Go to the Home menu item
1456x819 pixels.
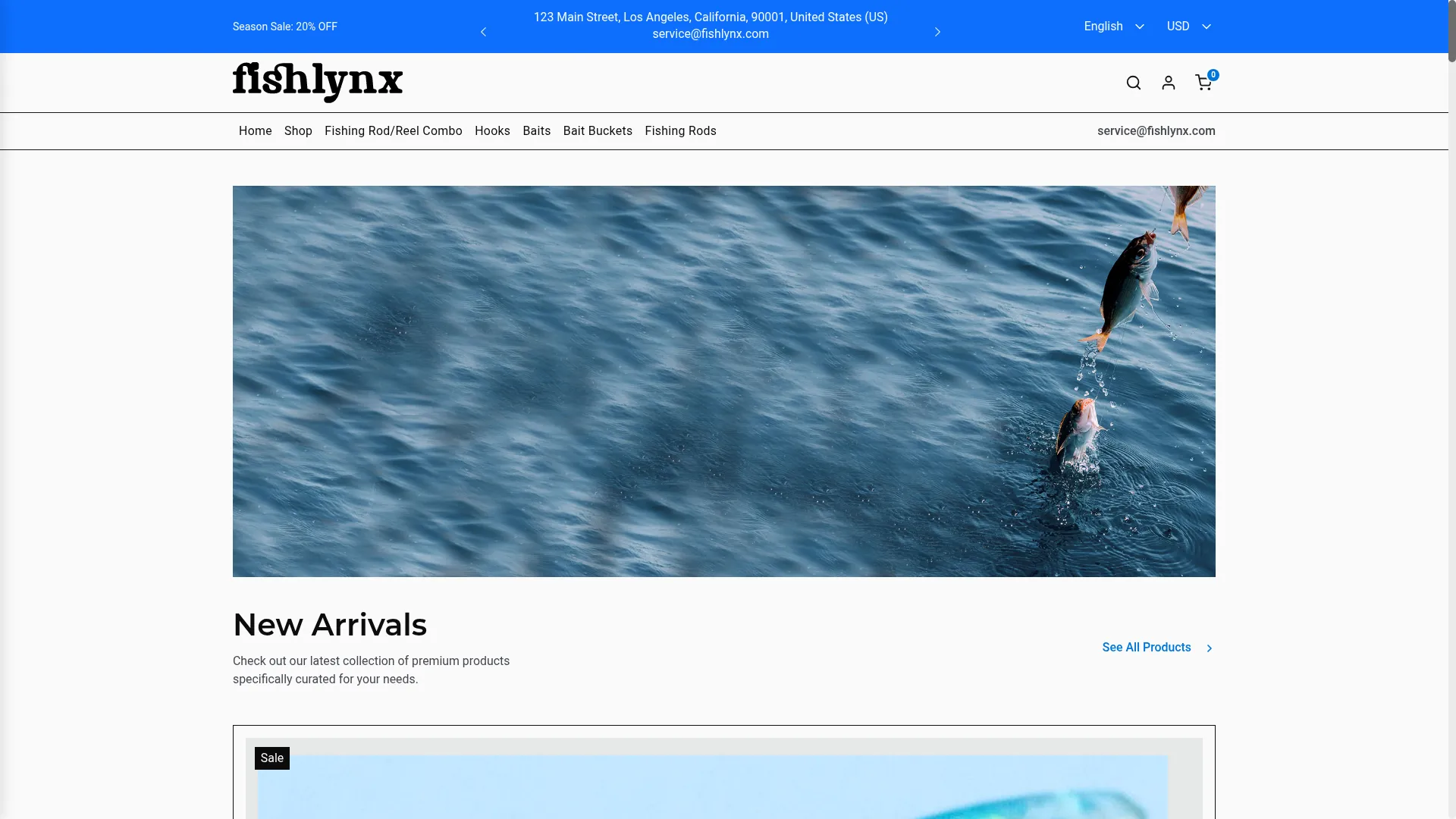point(255,131)
